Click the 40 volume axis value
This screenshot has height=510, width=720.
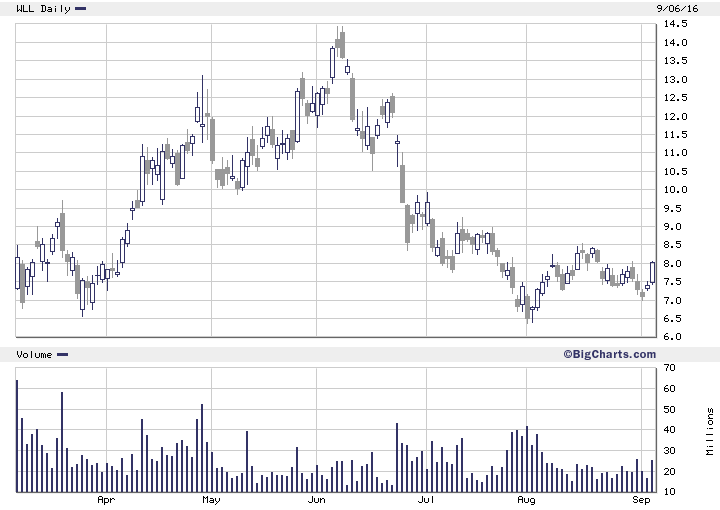pos(669,430)
